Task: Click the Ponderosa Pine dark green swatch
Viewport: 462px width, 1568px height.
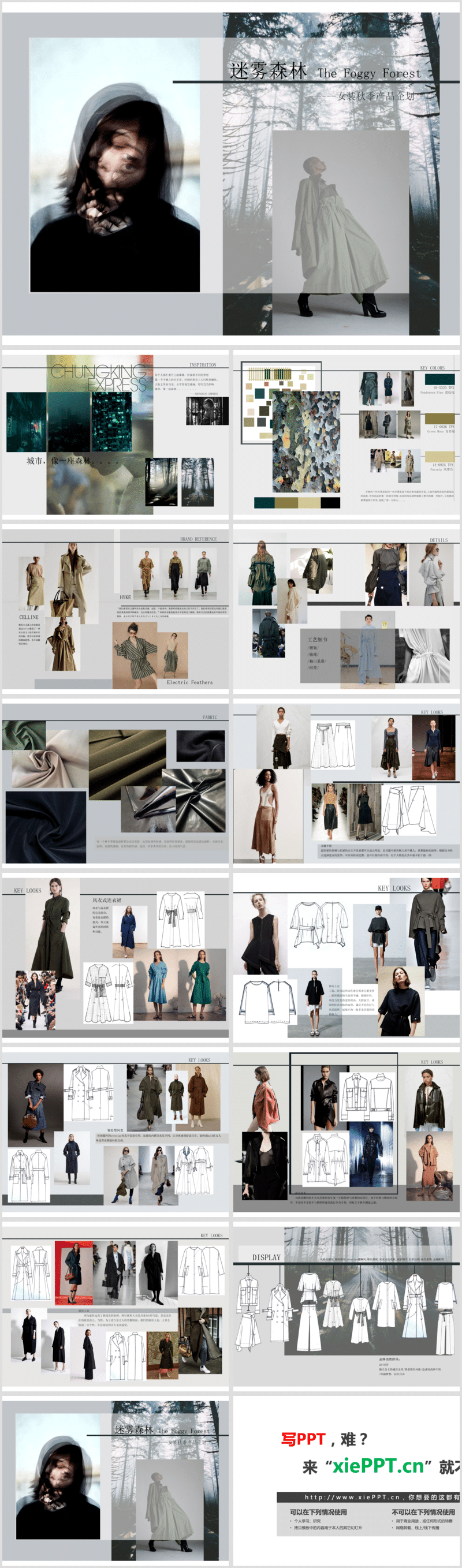Action: [x=439, y=379]
